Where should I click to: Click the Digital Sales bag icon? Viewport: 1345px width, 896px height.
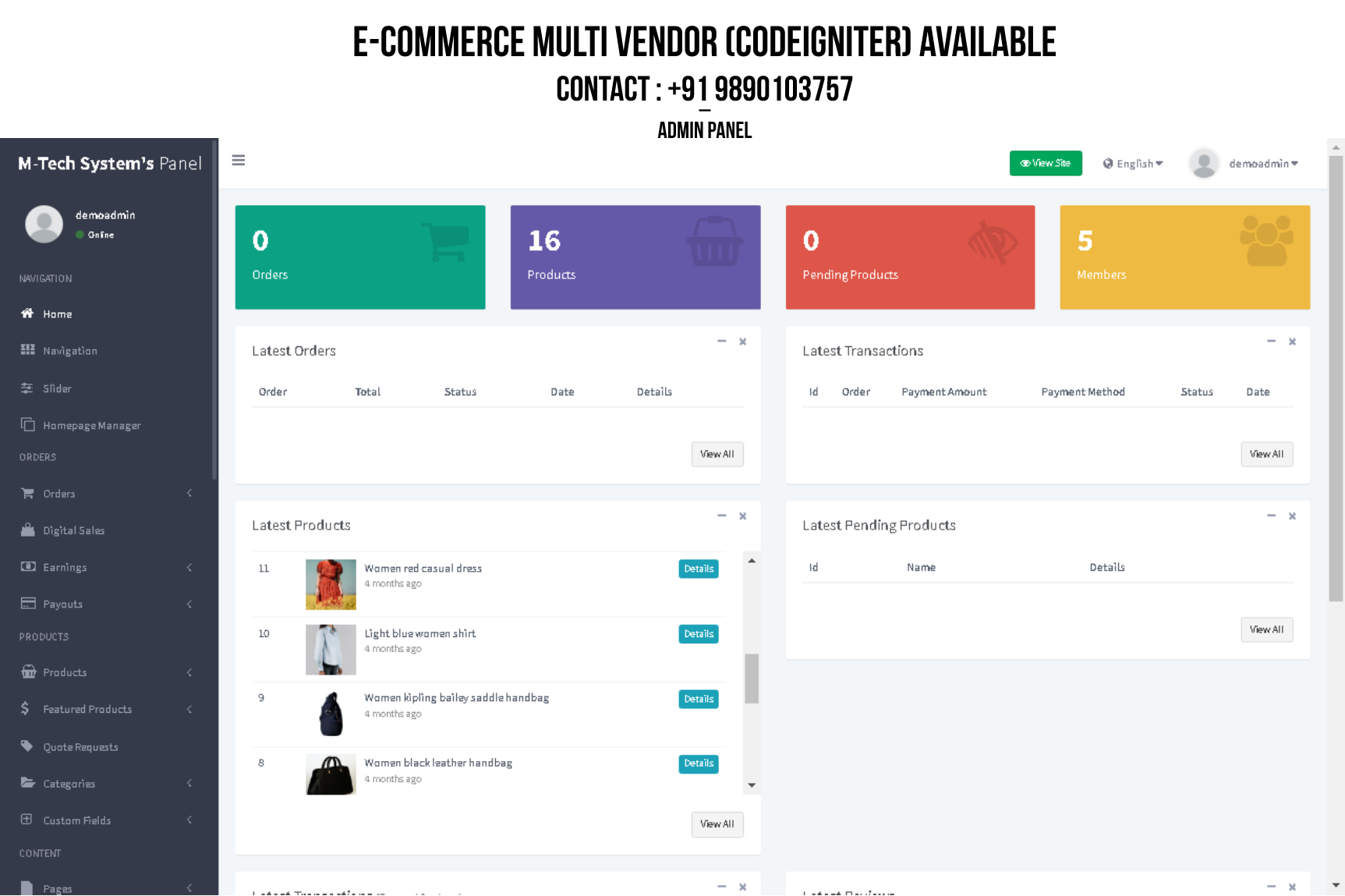coord(28,530)
